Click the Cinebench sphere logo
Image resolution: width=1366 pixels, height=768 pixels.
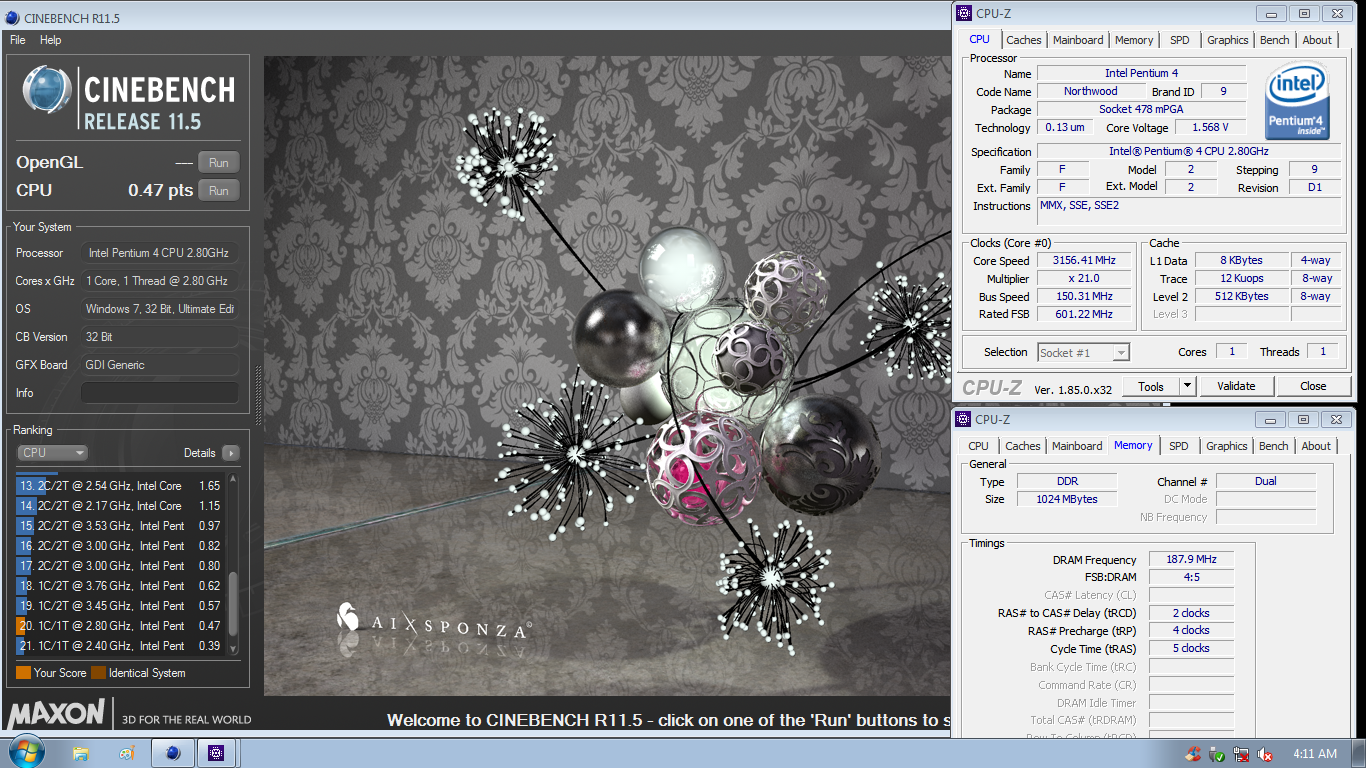pyautogui.click(x=48, y=91)
